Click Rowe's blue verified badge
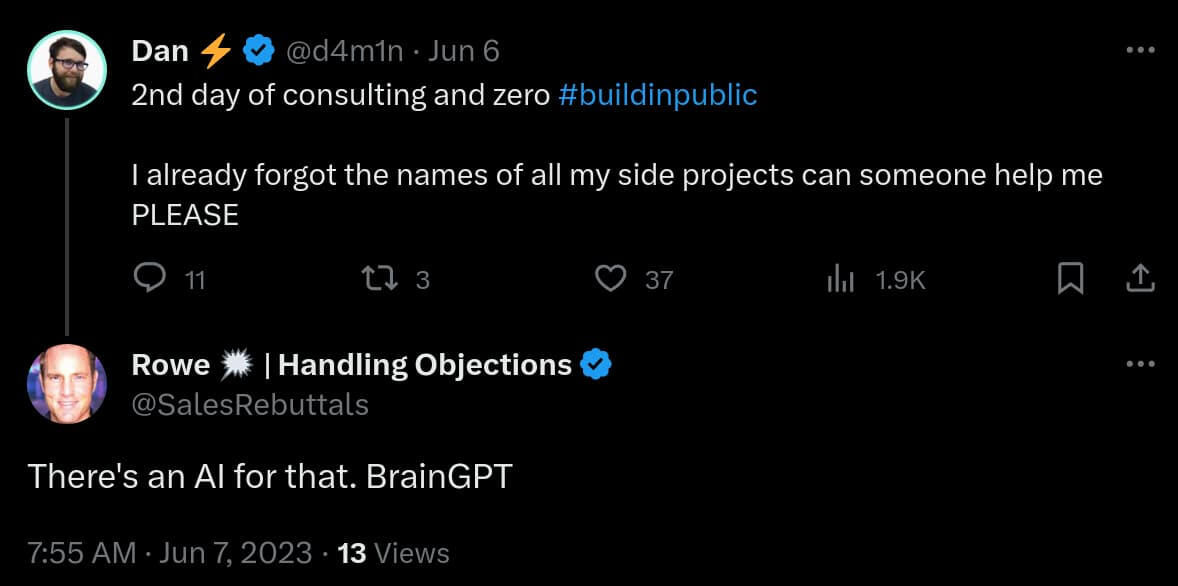Viewport: 1178px width, 586px height. (x=597, y=365)
